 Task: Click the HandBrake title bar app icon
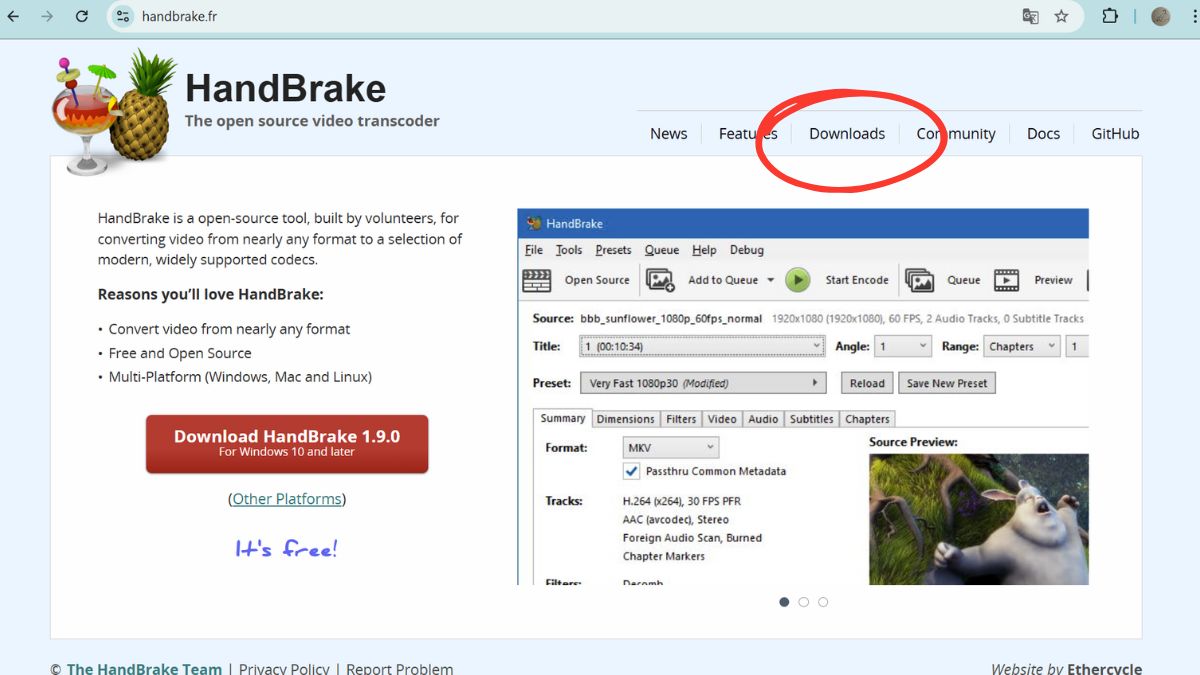coord(534,223)
